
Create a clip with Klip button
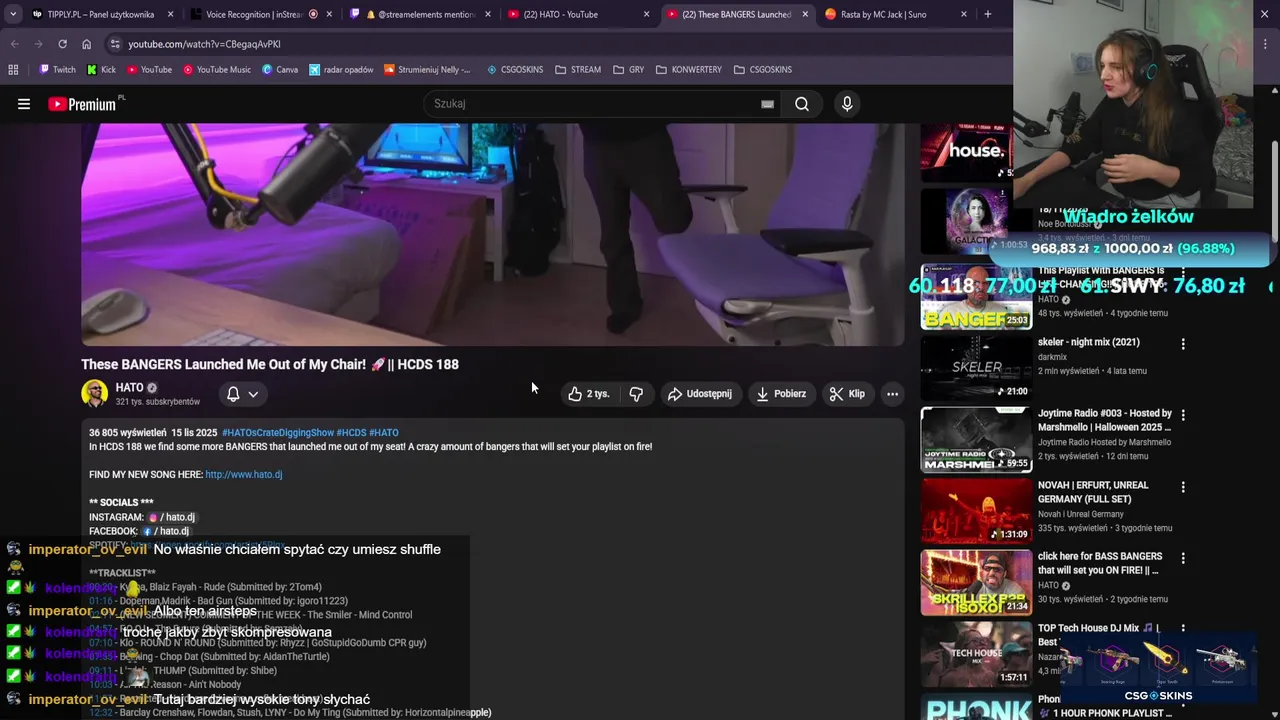tap(847, 394)
